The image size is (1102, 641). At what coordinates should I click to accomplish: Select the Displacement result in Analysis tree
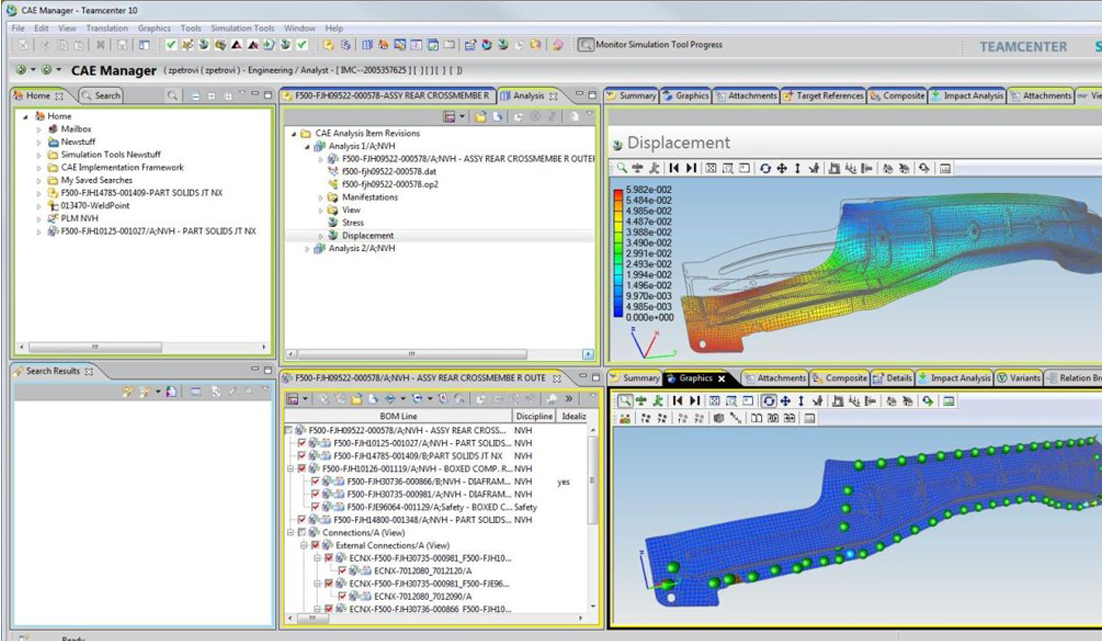pos(368,235)
